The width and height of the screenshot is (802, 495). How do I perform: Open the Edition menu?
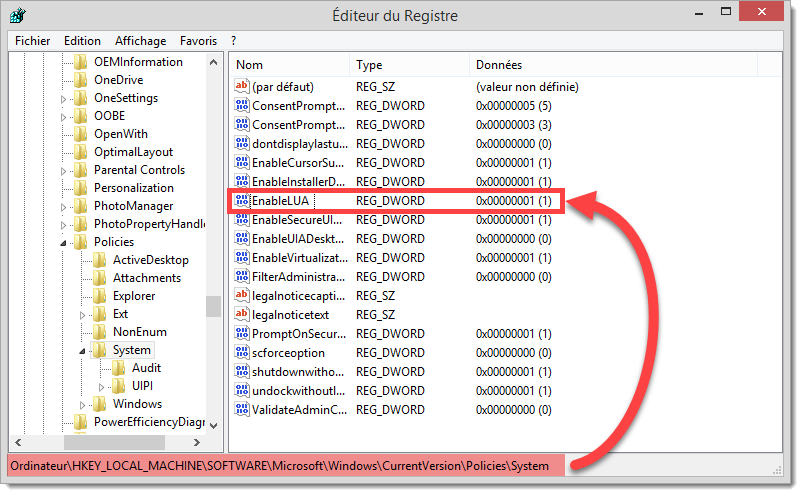click(x=82, y=41)
